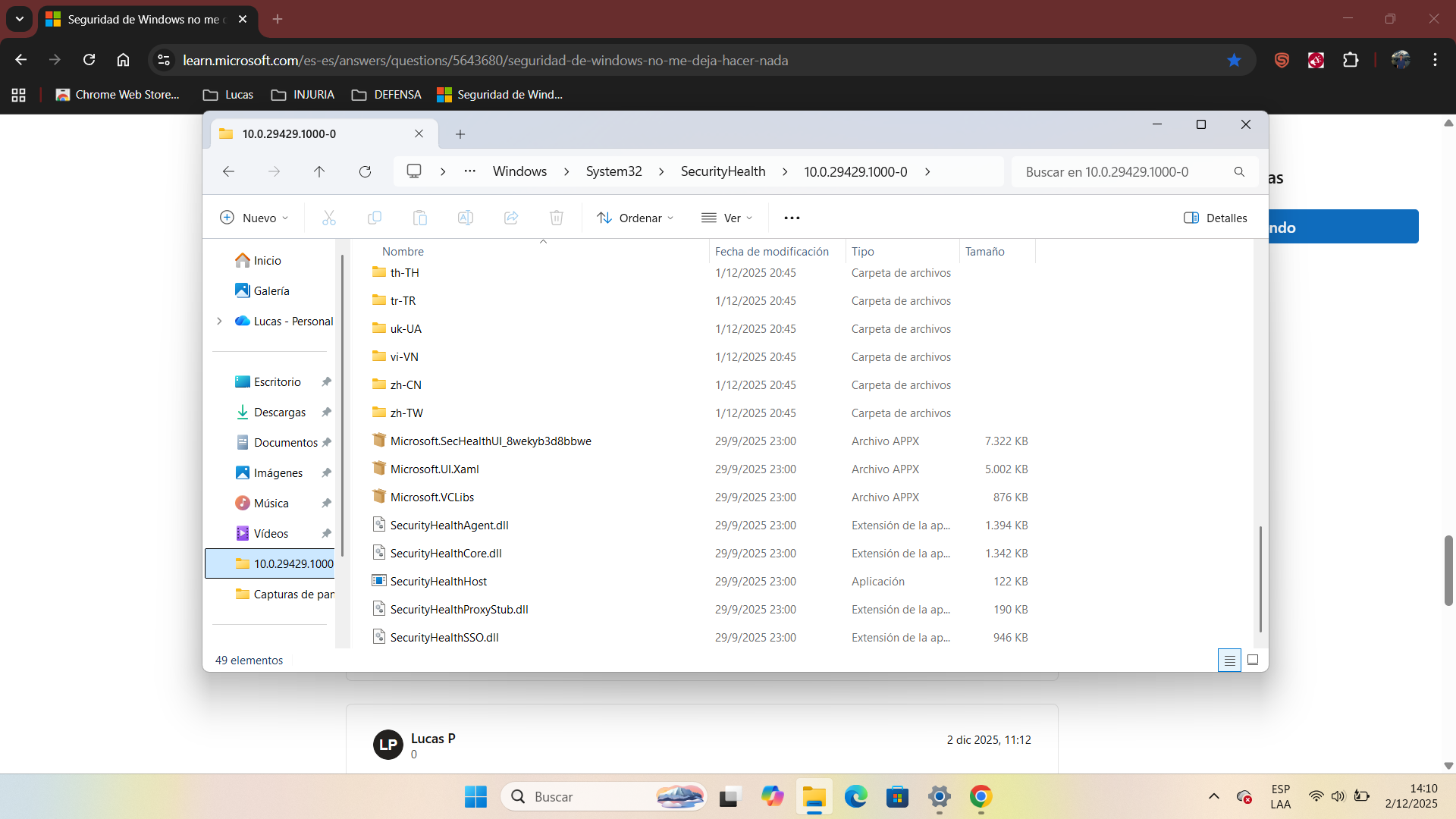This screenshot has width=1456, height=819.
Task: Switch to details list view layout
Action: pos(1229,660)
